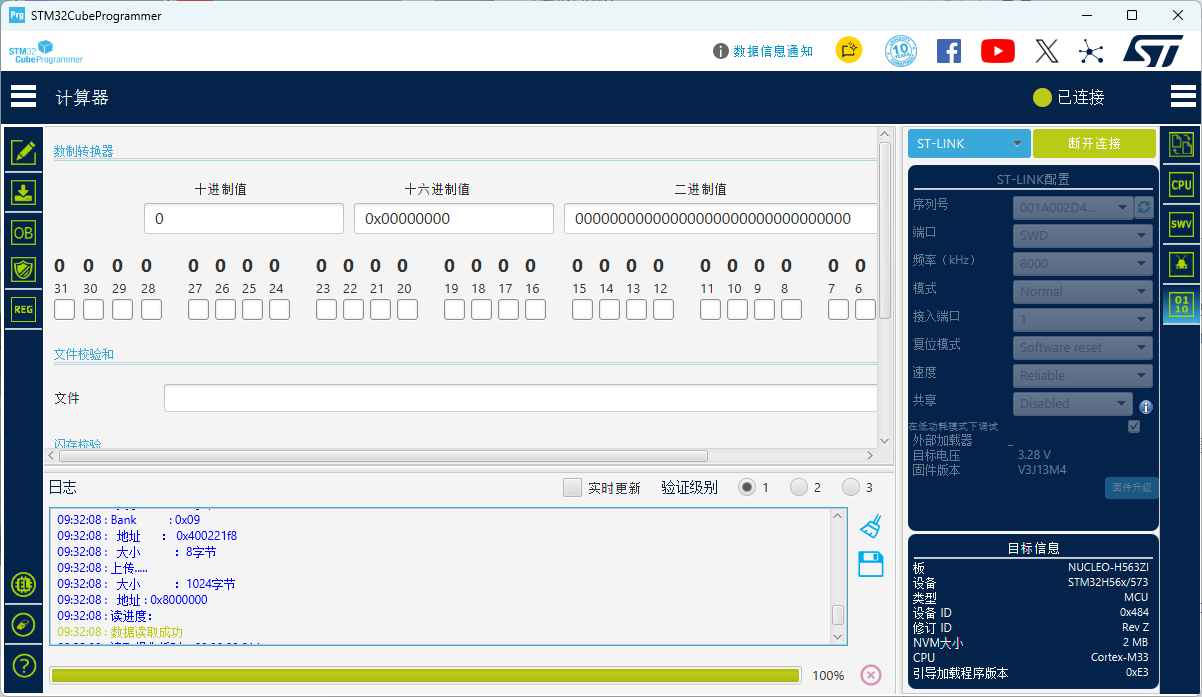The image size is (1202, 697).
Task: Open the help question mark icon
Action: (x=23, y=665)
